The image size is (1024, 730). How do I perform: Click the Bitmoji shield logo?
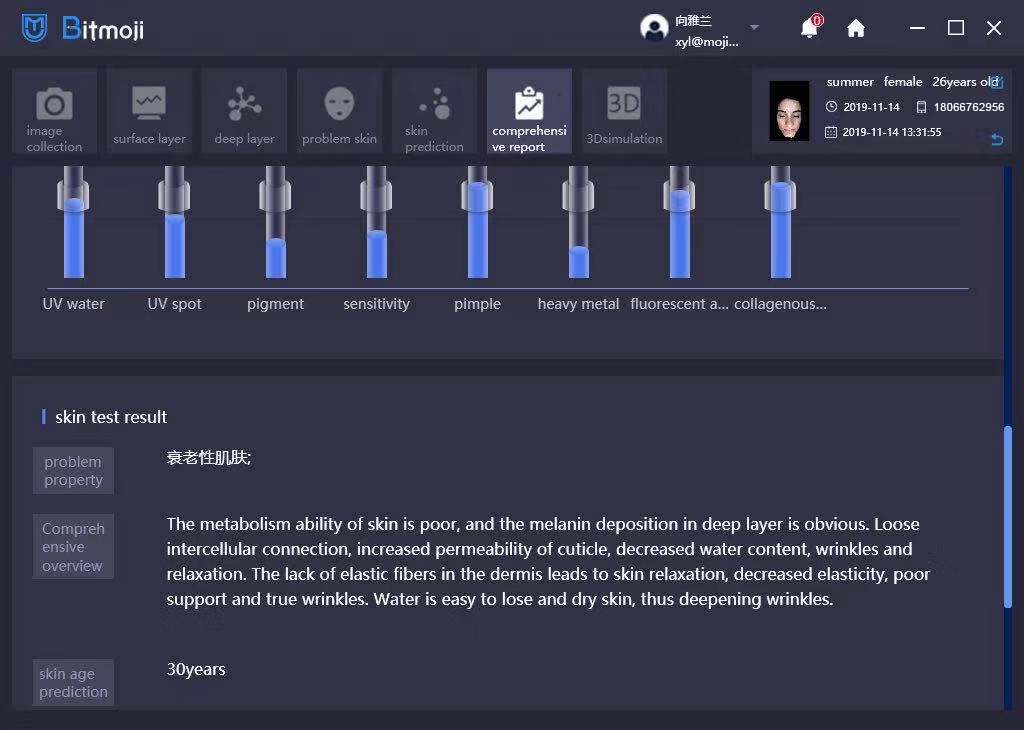[35, 28]
